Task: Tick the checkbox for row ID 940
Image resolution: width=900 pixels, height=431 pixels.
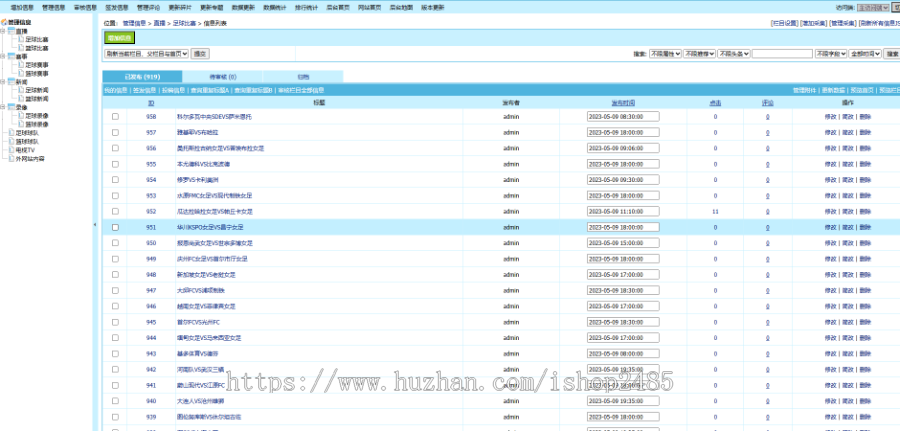Action: tap(115, 401)
